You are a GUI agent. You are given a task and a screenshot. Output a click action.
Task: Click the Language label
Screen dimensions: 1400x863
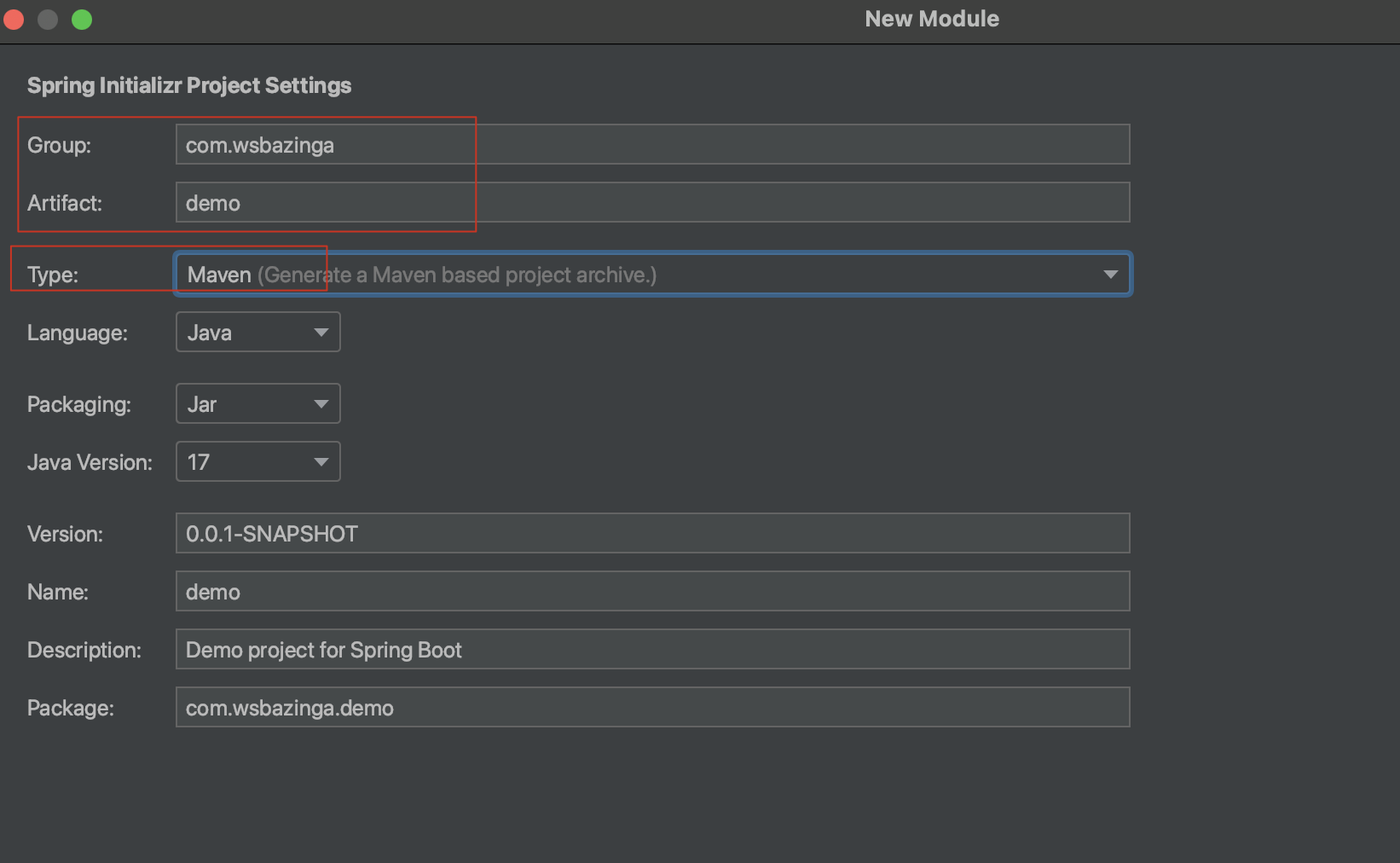pyautogui.click(x=78, y=333)
